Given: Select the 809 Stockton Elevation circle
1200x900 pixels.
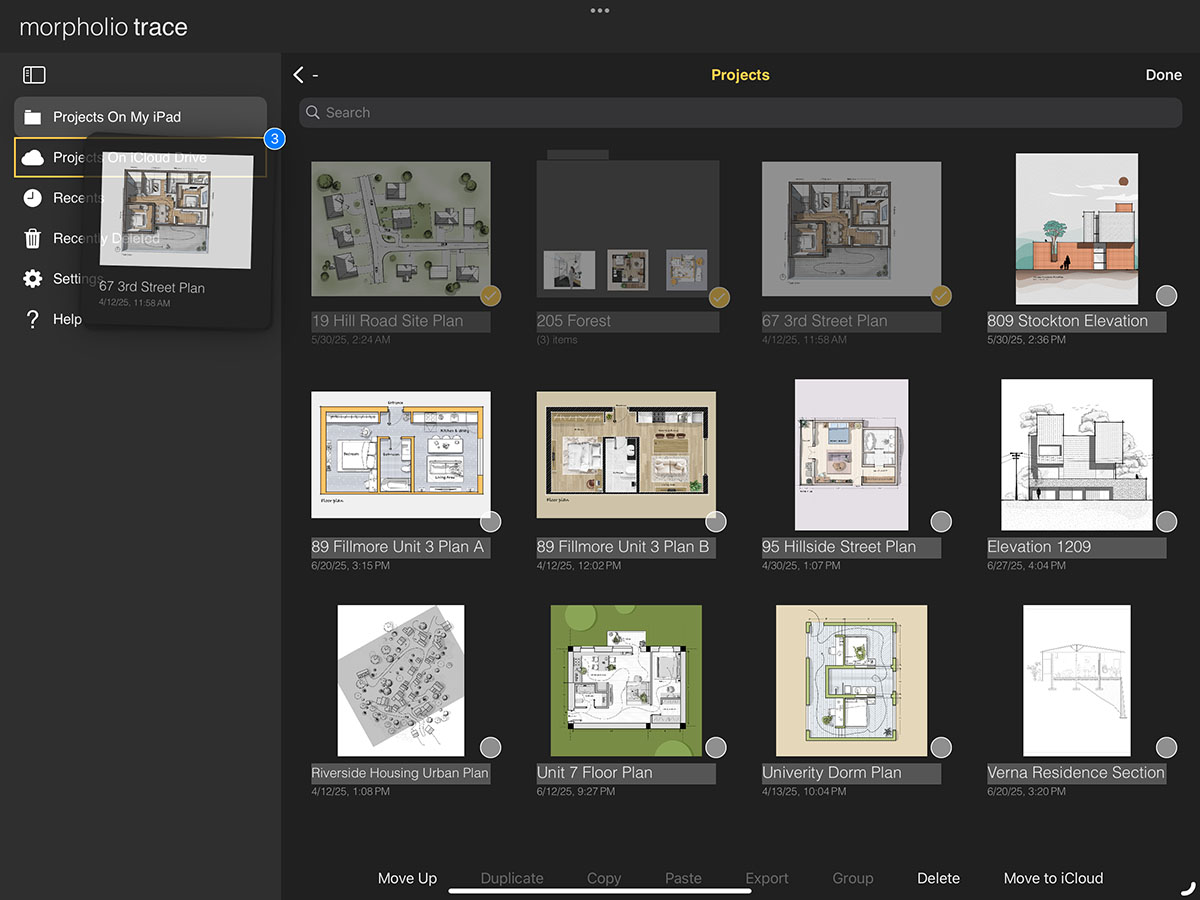Looking at the screenshot, I should 1166,296.
